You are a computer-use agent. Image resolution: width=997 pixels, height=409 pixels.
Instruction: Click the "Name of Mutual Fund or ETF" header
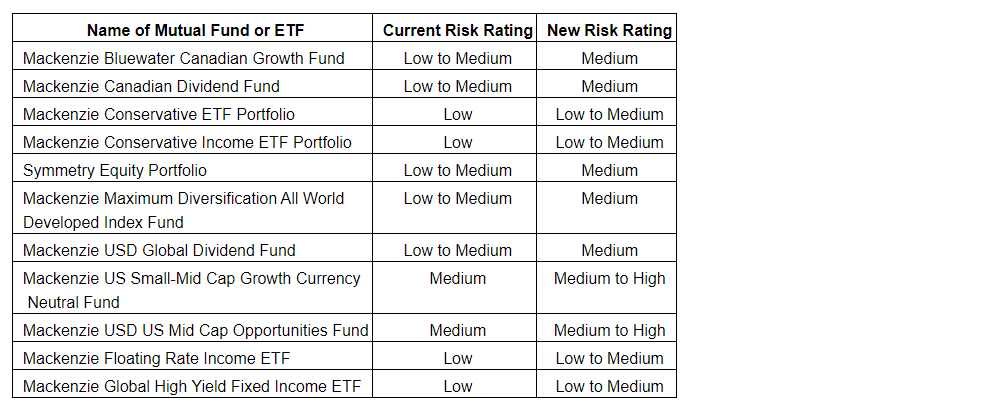(x=194, y=30)
